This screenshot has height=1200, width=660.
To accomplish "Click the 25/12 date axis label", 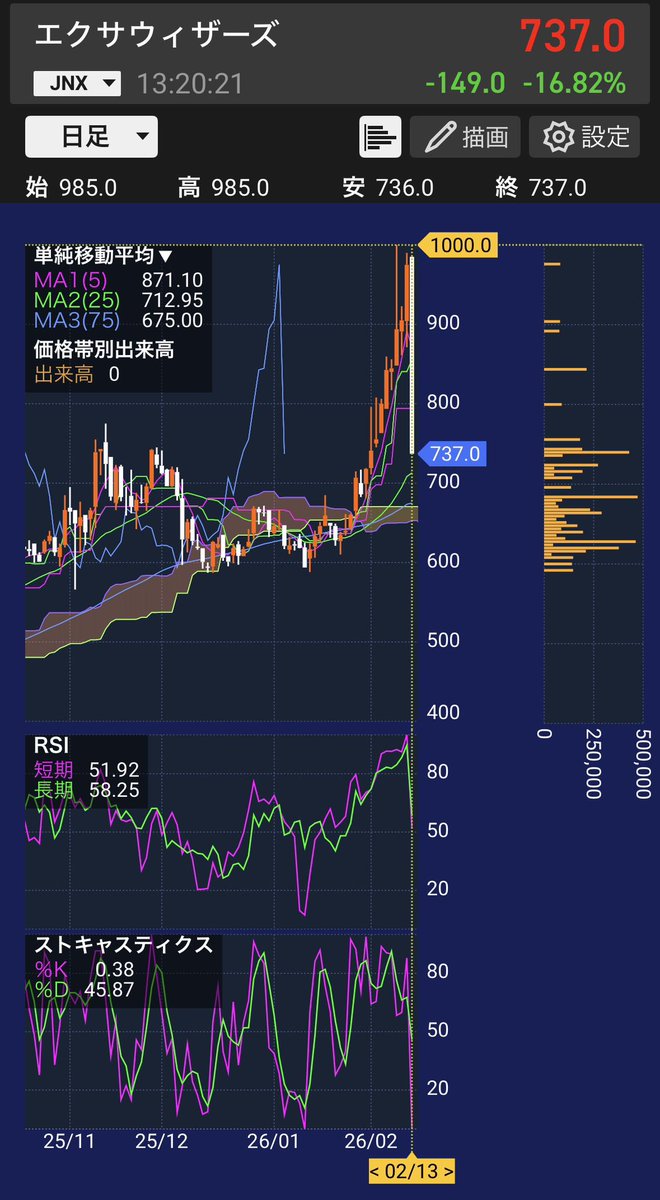I will coord(162,1139).
